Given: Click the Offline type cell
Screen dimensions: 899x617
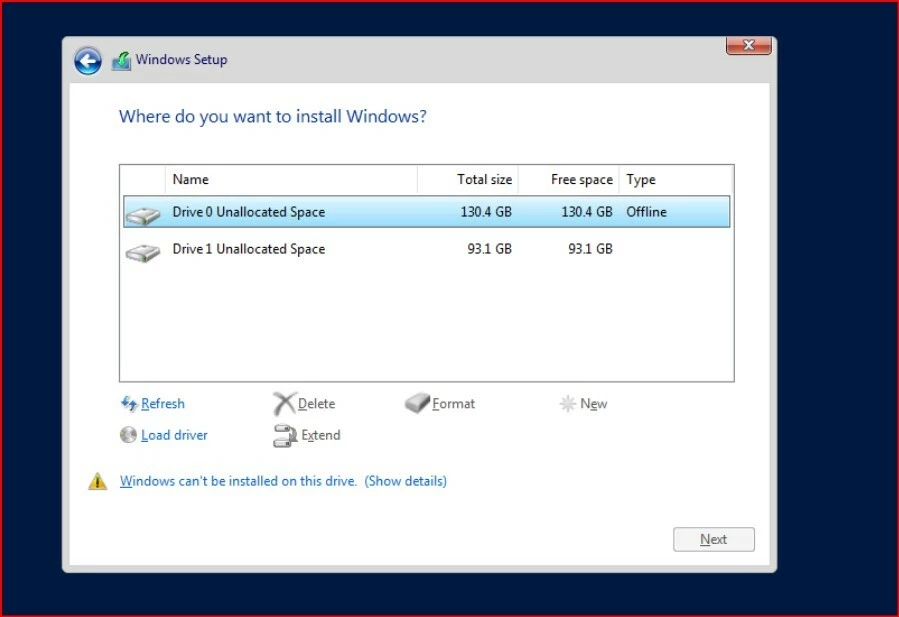Looking at the screenshot, I should 647,212.
